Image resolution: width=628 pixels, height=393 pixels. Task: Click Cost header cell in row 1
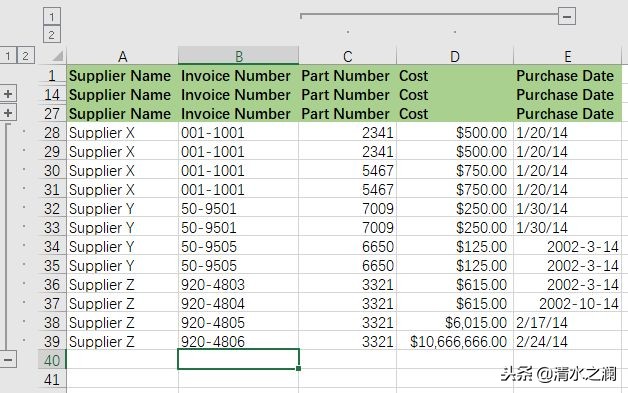[x=455, y=75]
